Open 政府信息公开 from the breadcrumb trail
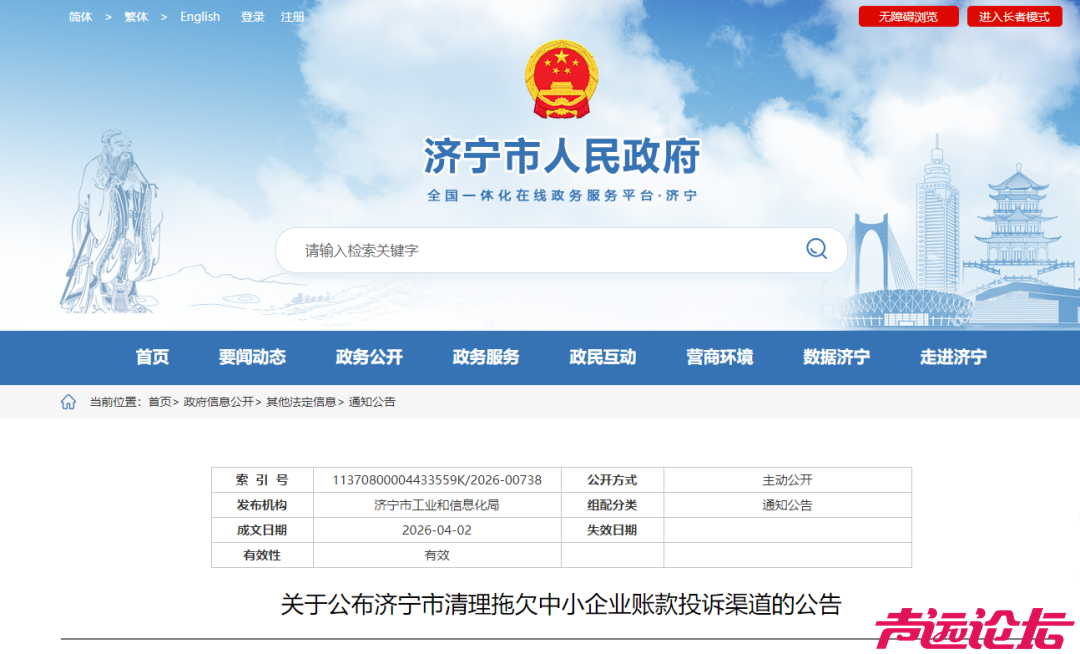 [x=221, y=402]
